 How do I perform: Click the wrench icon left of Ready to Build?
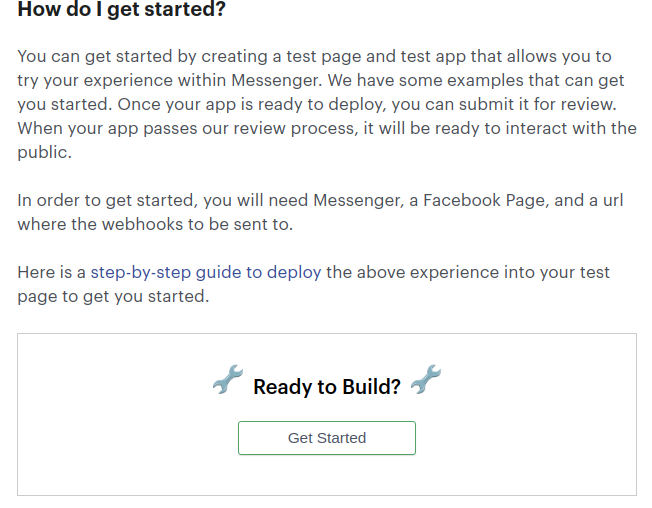[x=228, y=381]
